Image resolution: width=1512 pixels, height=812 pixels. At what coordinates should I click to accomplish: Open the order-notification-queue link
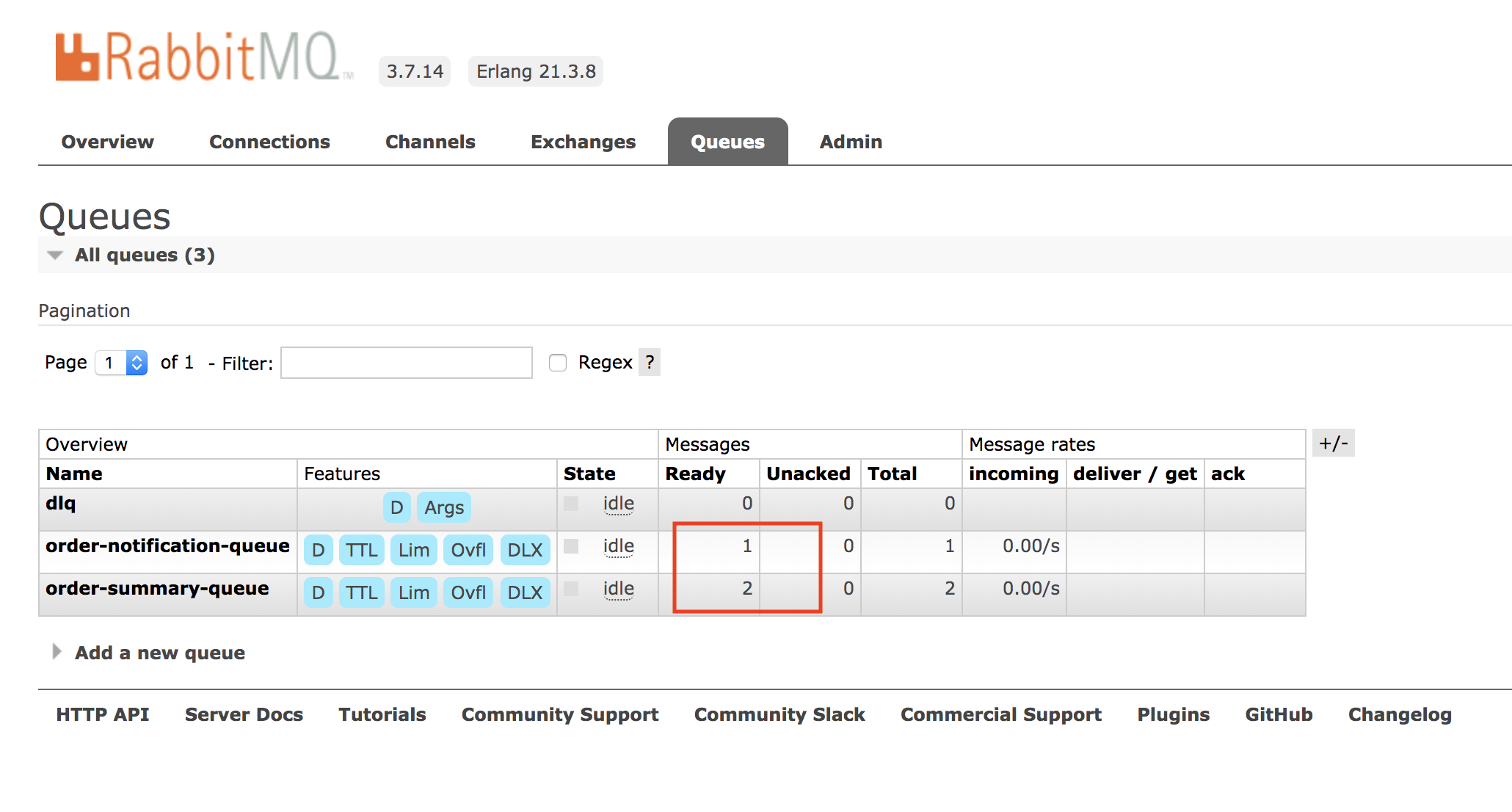coord(167,545)
